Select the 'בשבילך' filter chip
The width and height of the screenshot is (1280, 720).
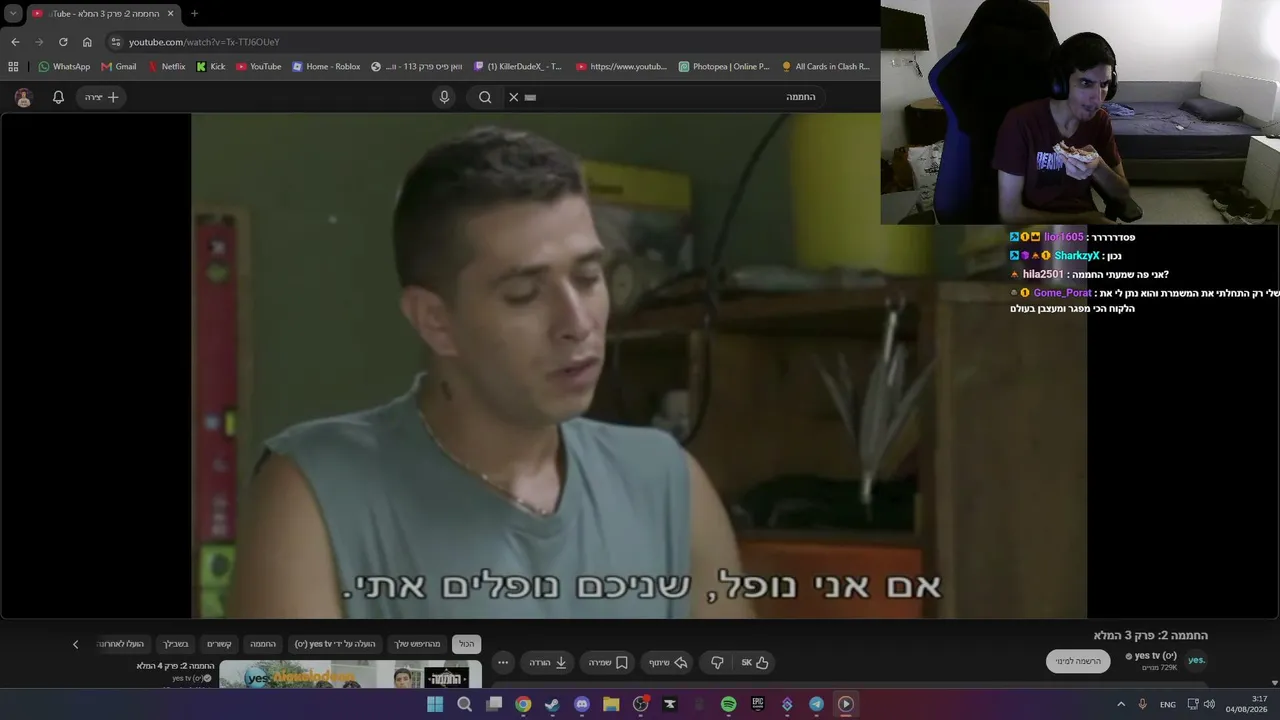pyautogui.click(x=176, y=644)
